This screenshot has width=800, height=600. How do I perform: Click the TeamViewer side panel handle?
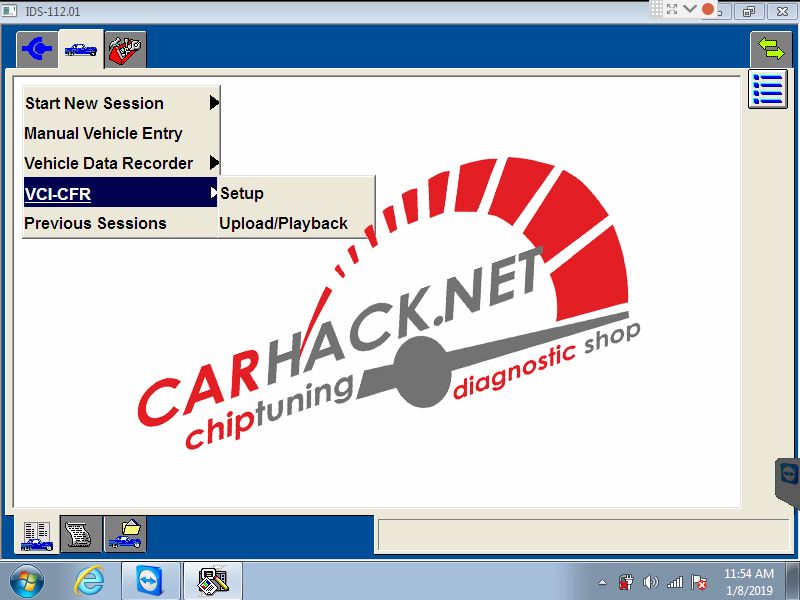point(788,483)
